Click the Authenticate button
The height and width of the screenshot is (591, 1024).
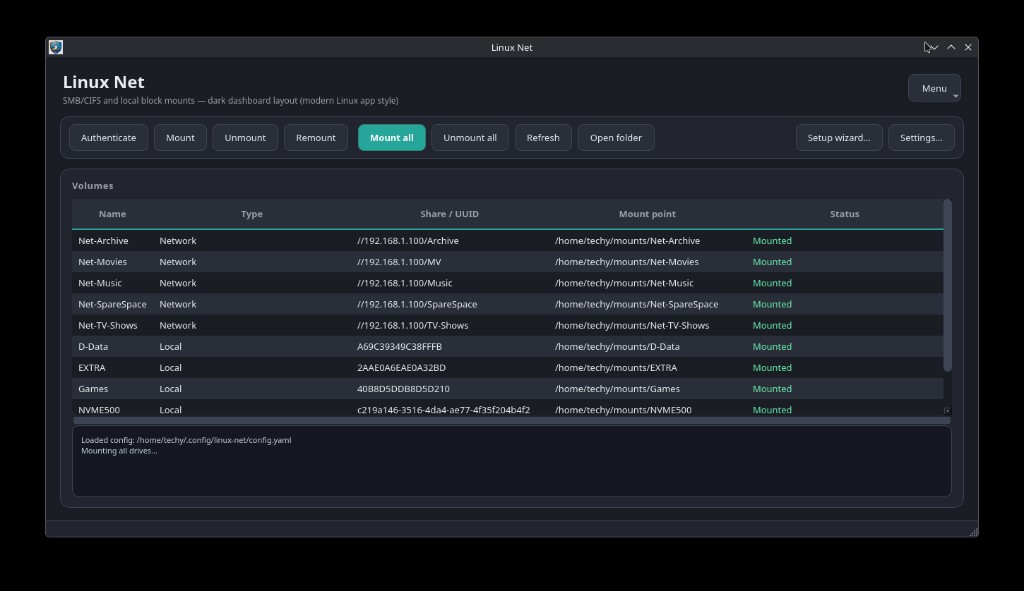pos(109,138)
